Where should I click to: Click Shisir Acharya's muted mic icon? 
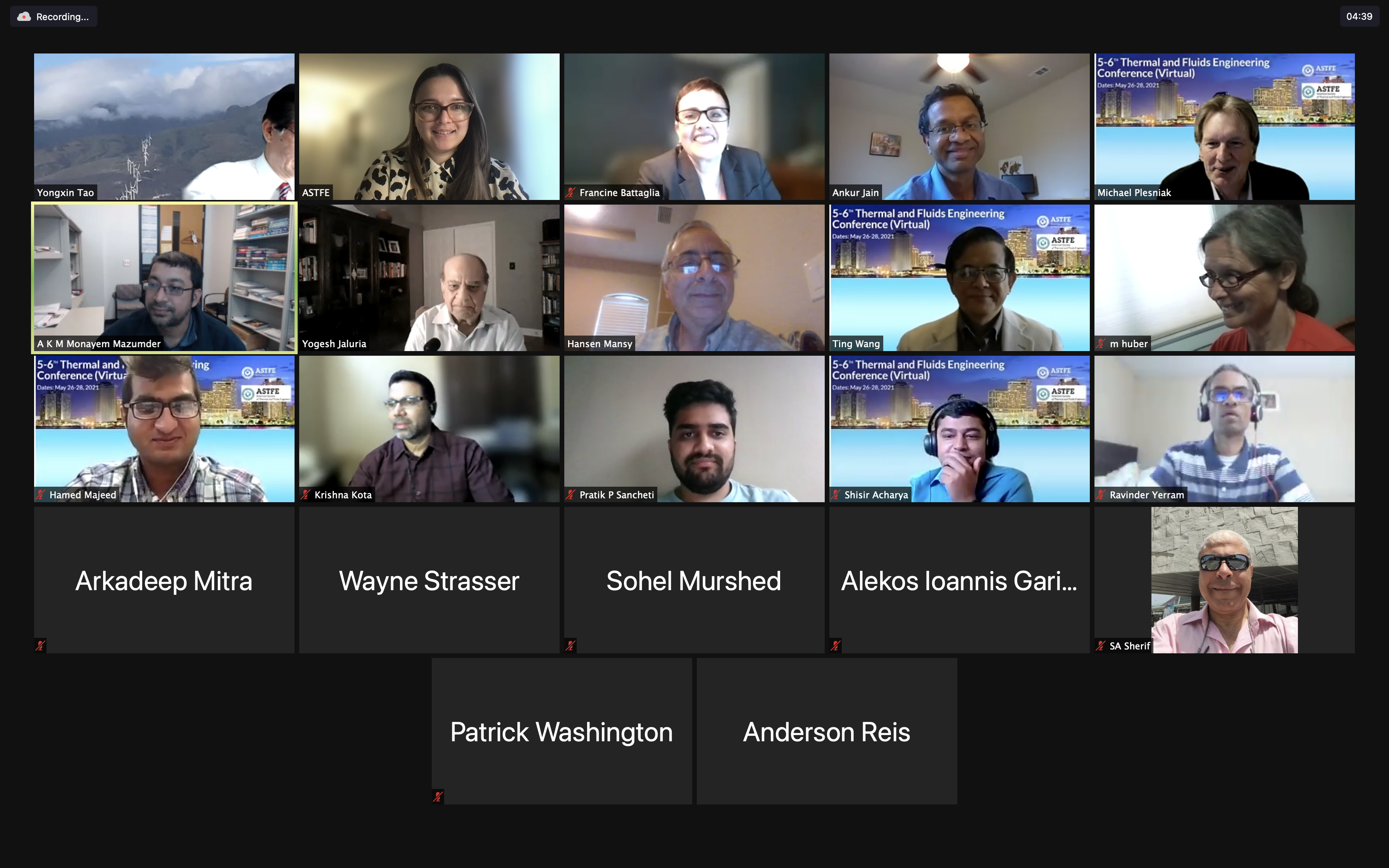coord(836,495)
